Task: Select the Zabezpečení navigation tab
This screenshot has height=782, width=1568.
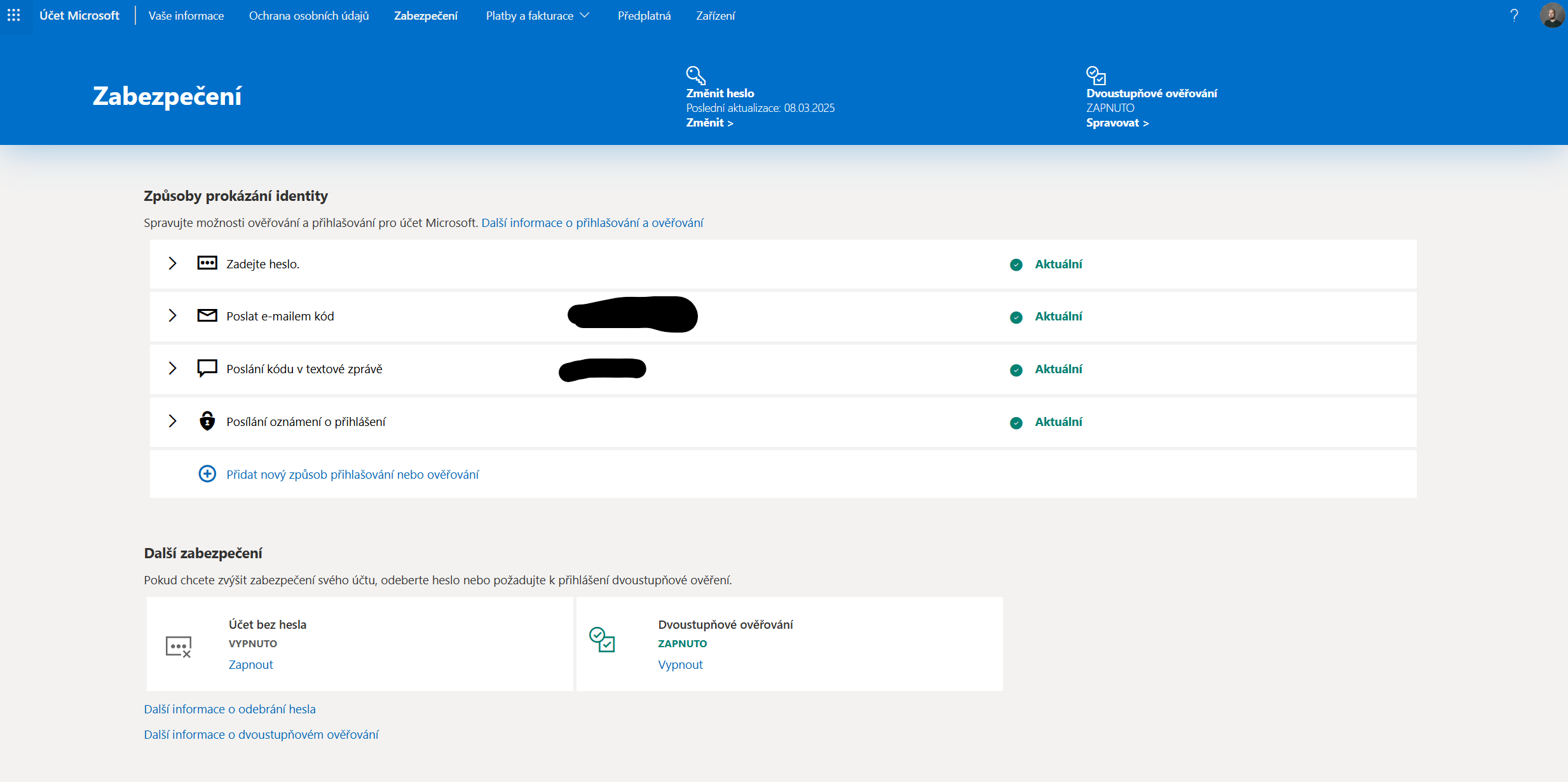Action: [426, 15]
